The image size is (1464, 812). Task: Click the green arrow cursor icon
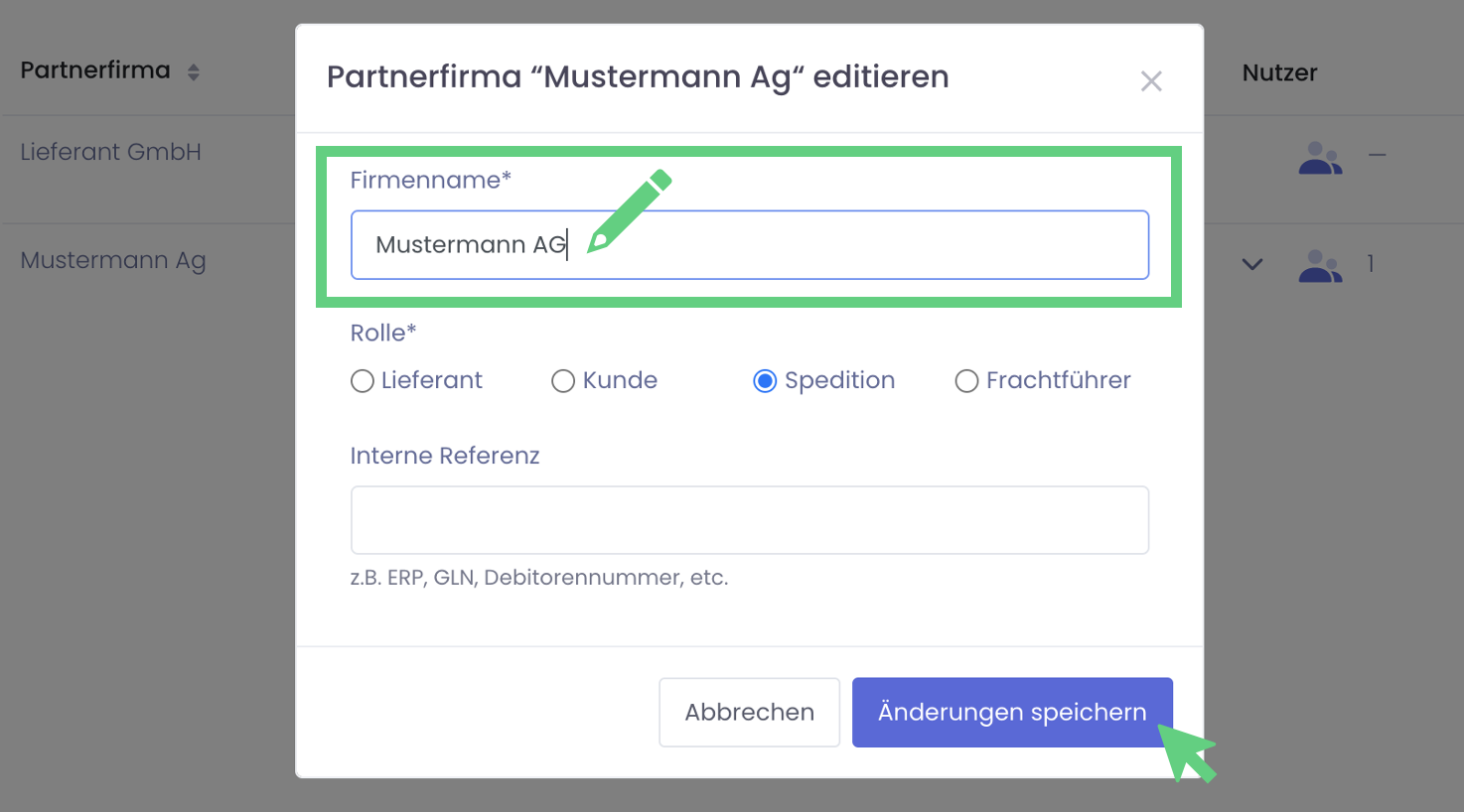(1187, 753)
